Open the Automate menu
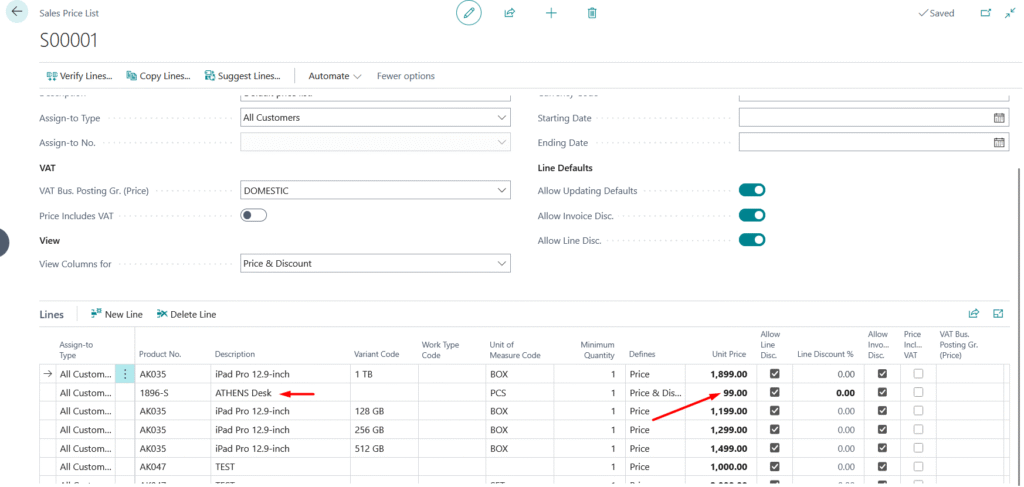The height and width of the screenshot is (487, 1024). [335, 76]
